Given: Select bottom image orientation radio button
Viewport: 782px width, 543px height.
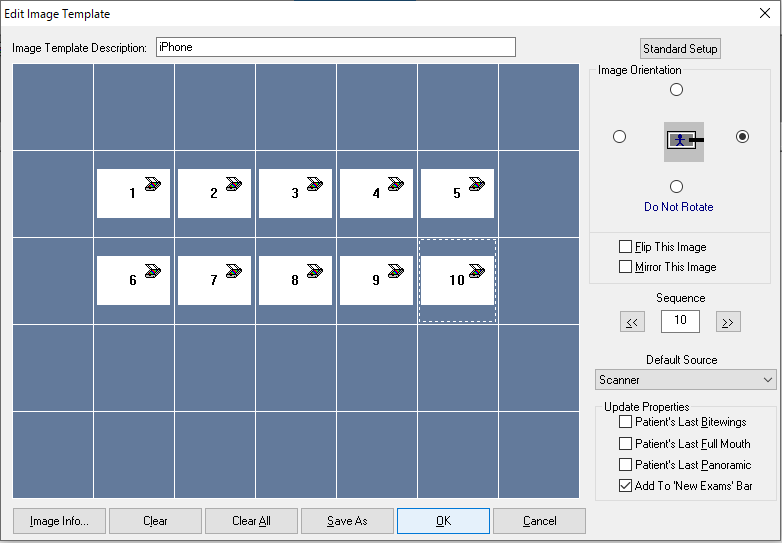Looking at the screenshot, I should pos(676,186).
